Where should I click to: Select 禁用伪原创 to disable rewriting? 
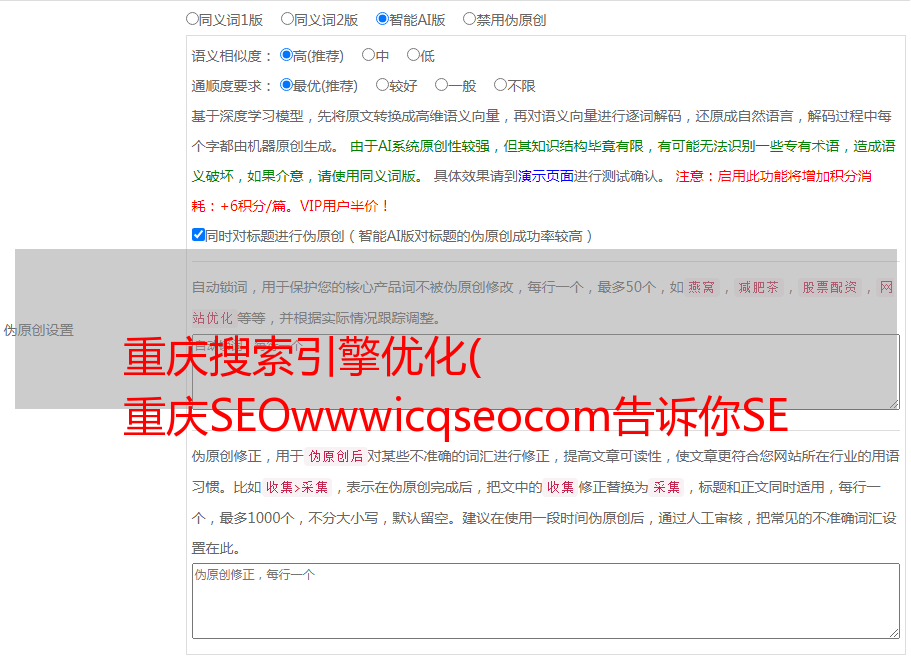click(x=469, y=19)
